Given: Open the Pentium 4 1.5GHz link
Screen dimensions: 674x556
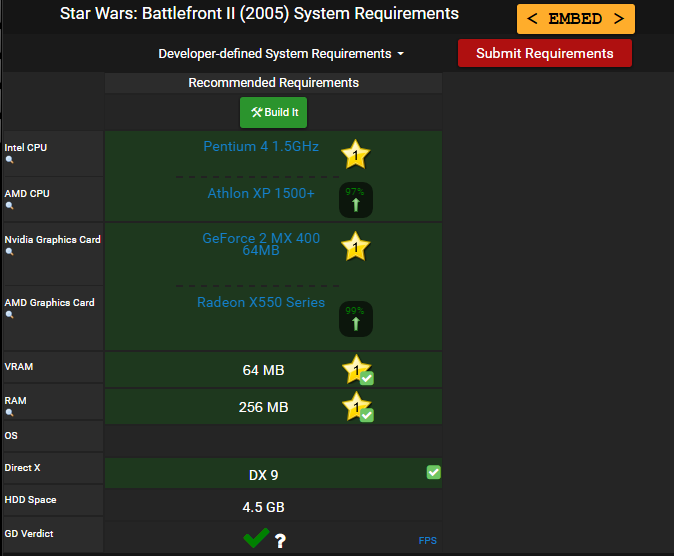Looking at the screenshot, I should pos(261,147).
